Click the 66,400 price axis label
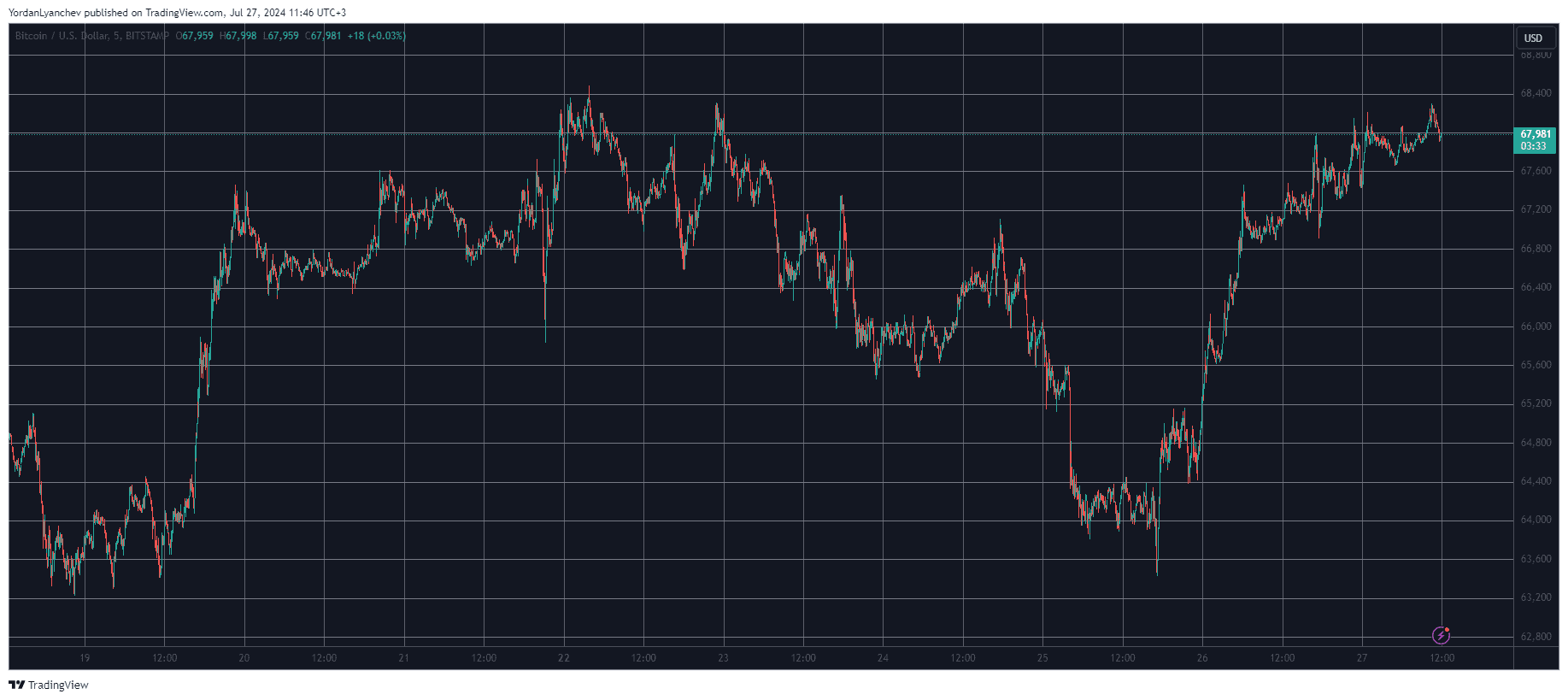The image size is (1568, 700). pyautogui.click(x=1536, y=287)
